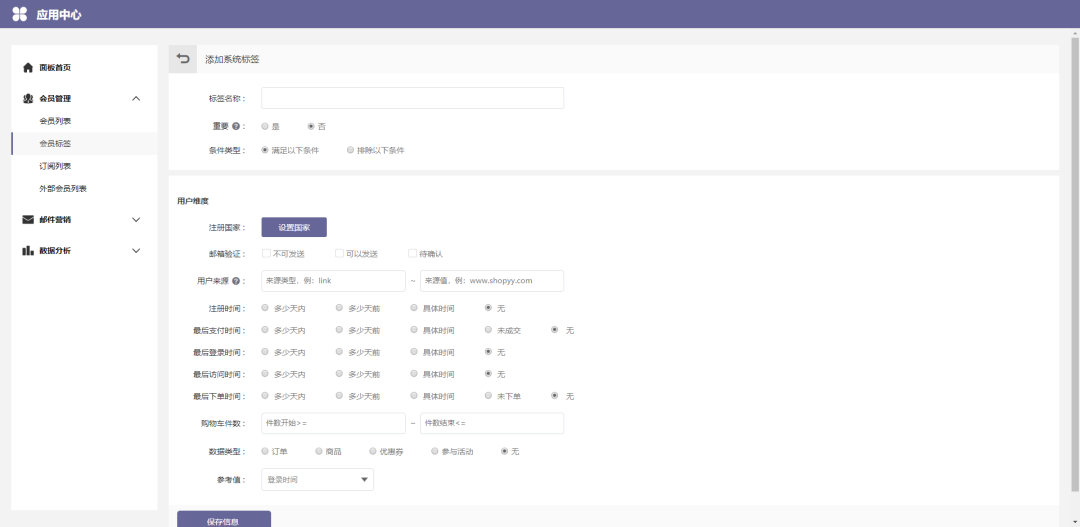
Task: Select 具体时间 for 最后登录时间
Action: (x=414, y=352)
